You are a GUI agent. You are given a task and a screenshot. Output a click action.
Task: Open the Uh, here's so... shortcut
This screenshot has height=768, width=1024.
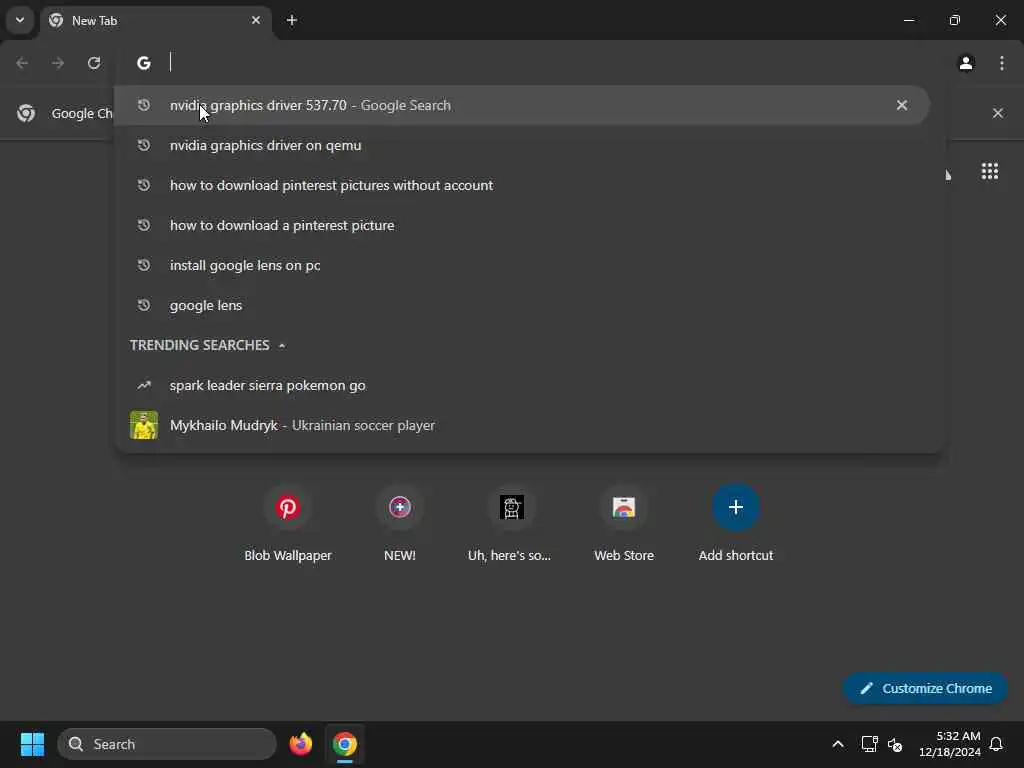click(511, 522)
